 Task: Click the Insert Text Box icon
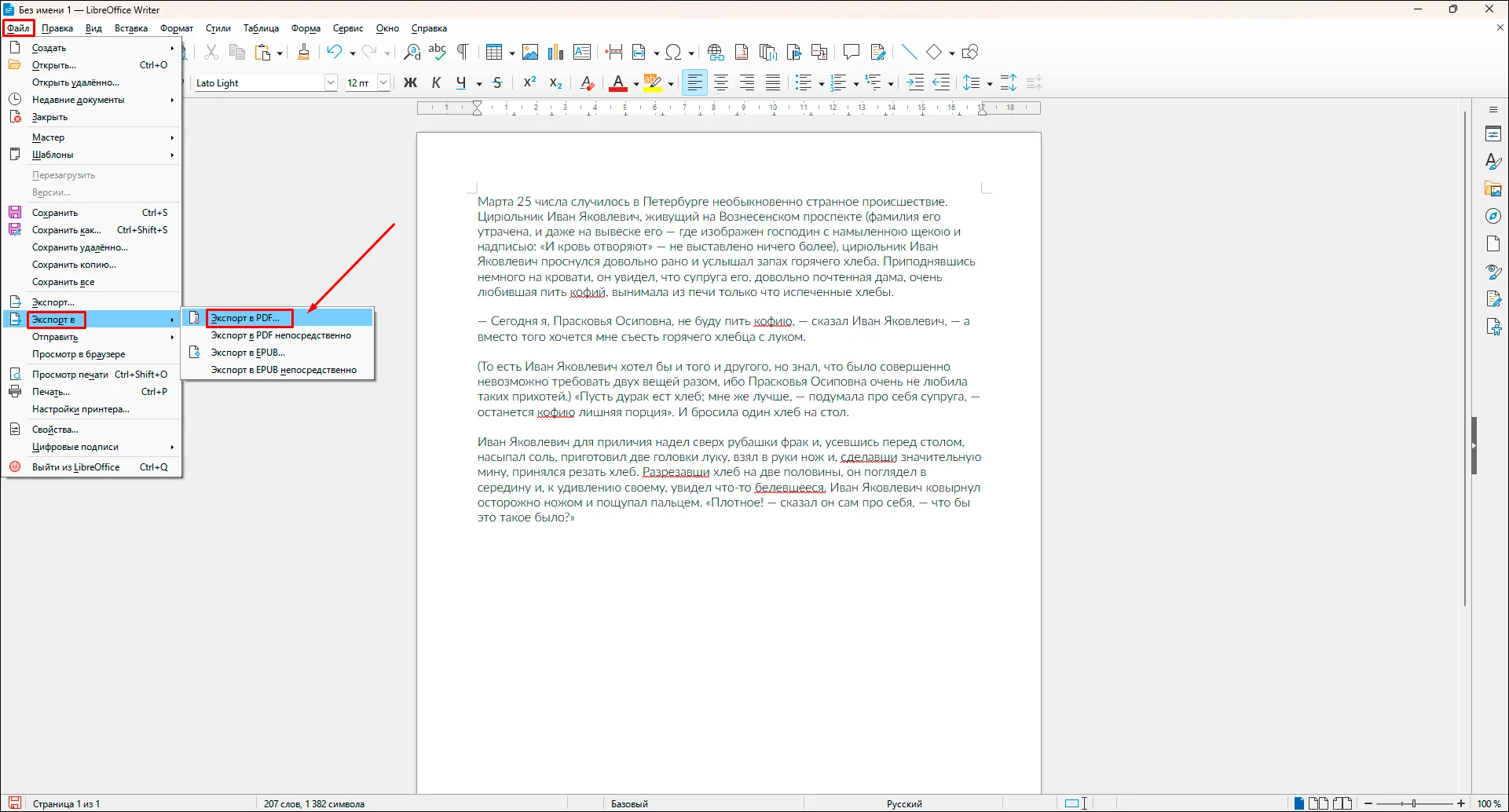[582, 52]
